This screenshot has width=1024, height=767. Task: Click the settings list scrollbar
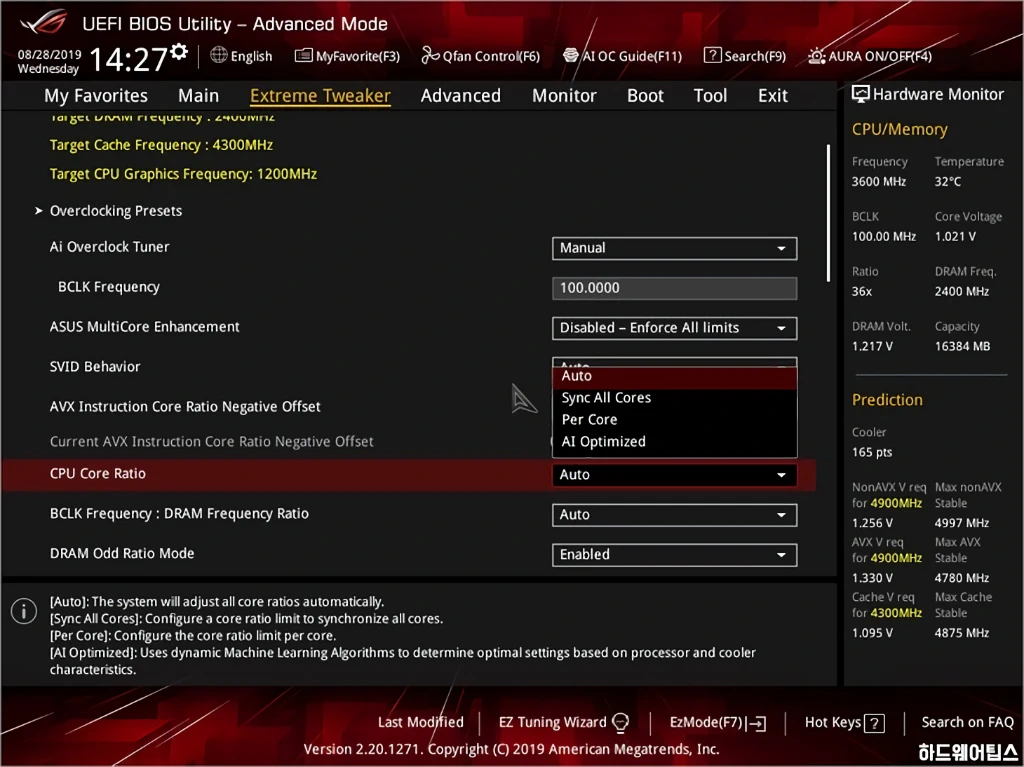pyautogui.click(x=828, y=213)
